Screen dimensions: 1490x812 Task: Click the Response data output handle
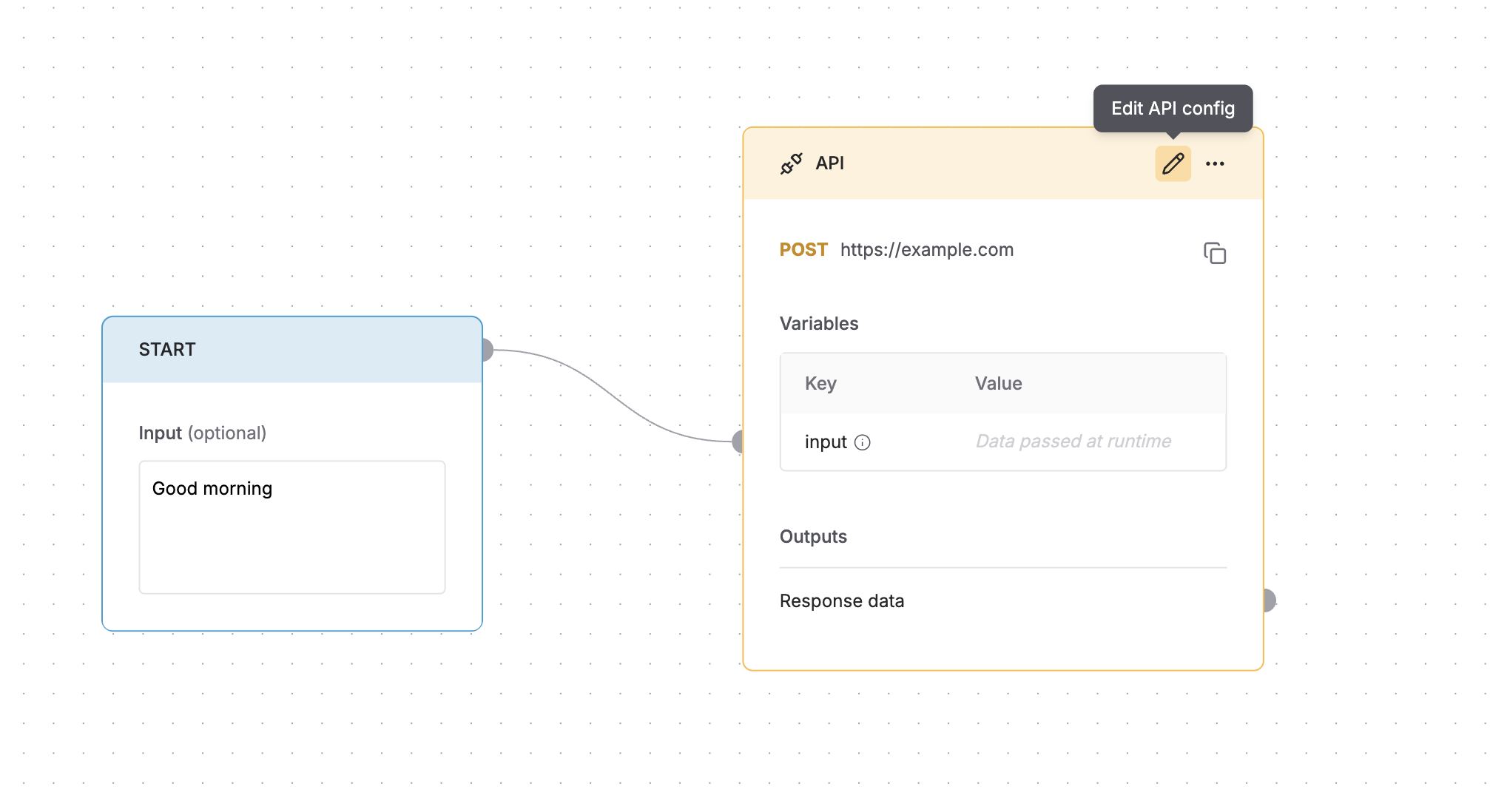coord(1267,600)
